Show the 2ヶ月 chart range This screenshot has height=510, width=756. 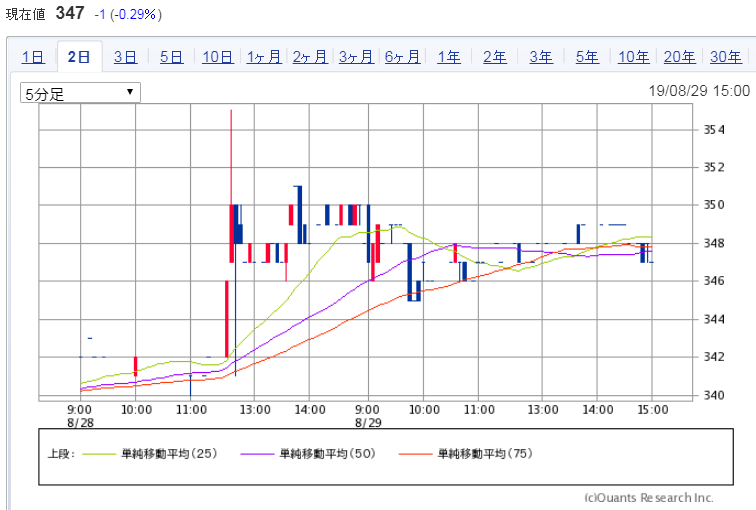click(310, 57)
